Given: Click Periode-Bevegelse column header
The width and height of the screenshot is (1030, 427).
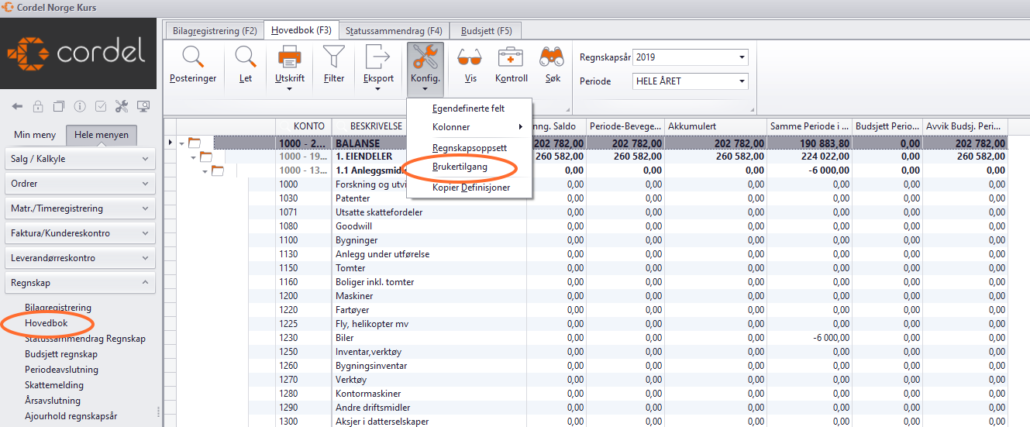Looking at the screenshot, I should (x=625, y=125).
